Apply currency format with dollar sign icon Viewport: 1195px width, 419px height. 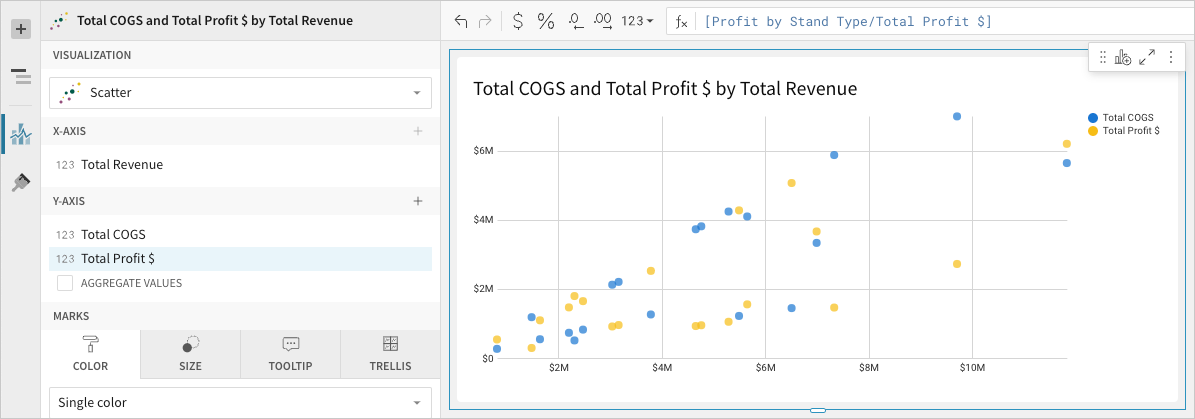click(517, 21)
